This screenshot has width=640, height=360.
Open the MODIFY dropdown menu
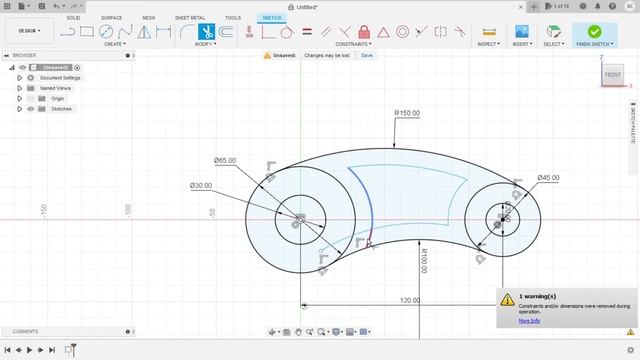pos(205,44)
